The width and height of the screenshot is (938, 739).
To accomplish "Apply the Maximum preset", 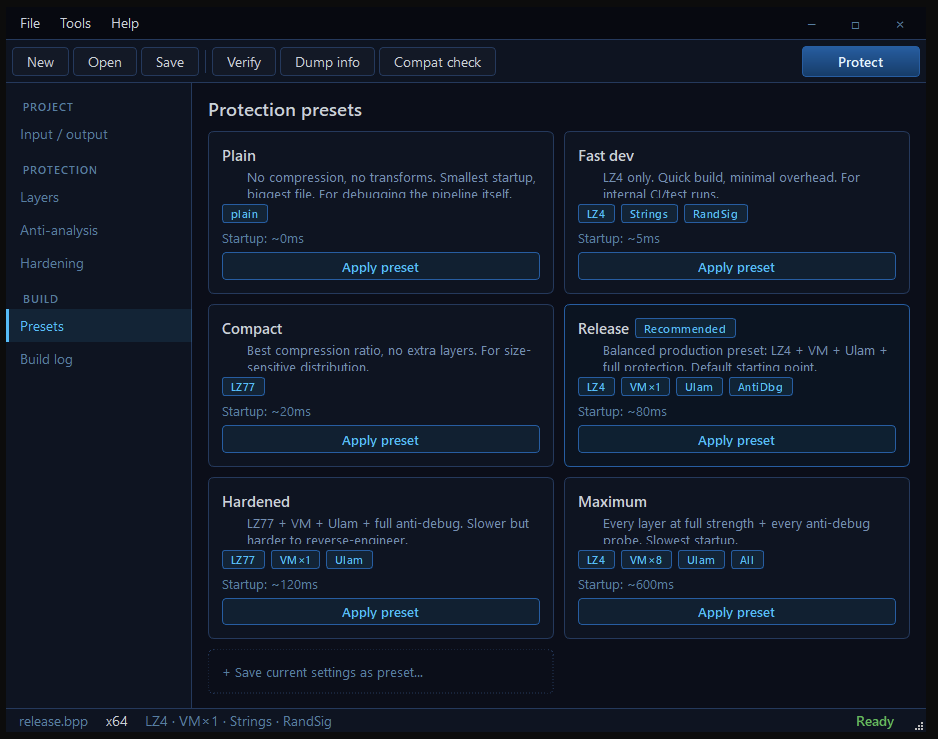I will pyautogui.click(x=736, y=612).
